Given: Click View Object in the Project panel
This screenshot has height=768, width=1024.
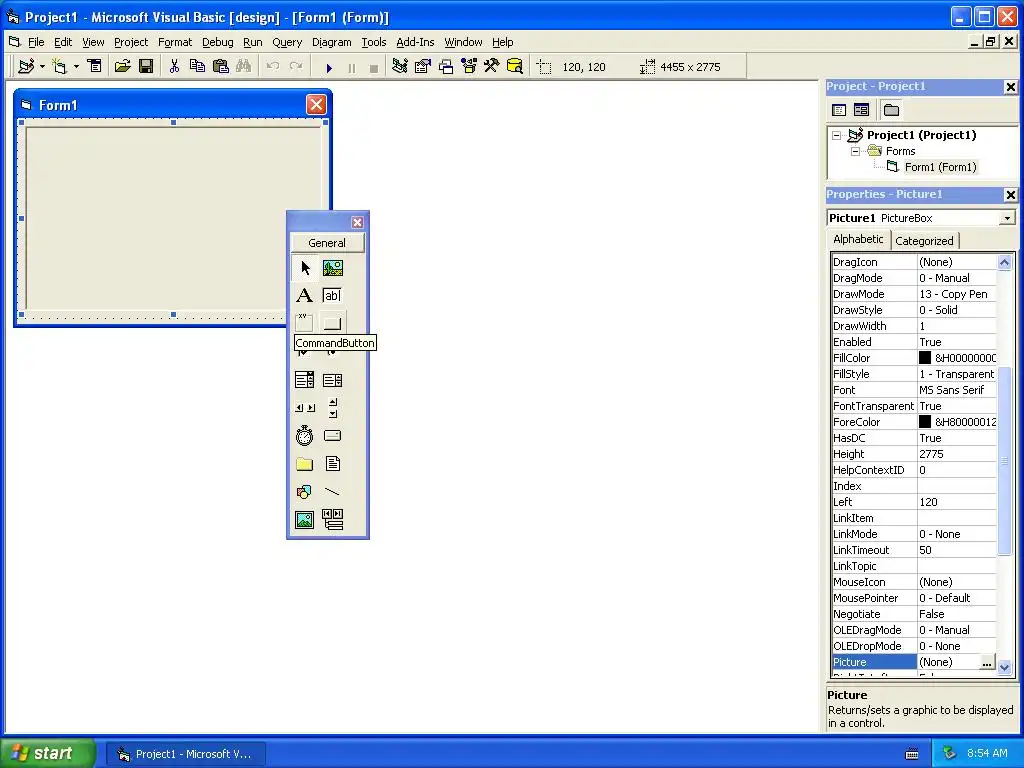Looking at the screenshot, I should click(x=861, y=110).
